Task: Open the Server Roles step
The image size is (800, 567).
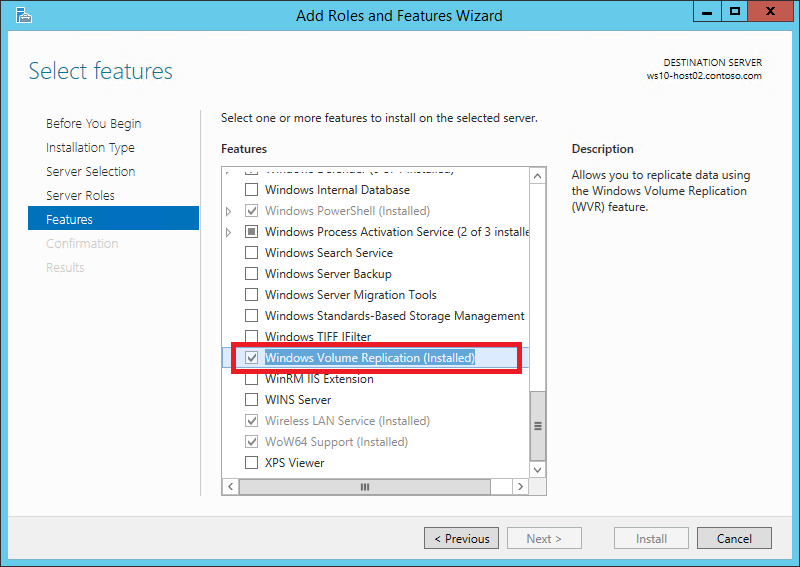Action: point(80,195)
